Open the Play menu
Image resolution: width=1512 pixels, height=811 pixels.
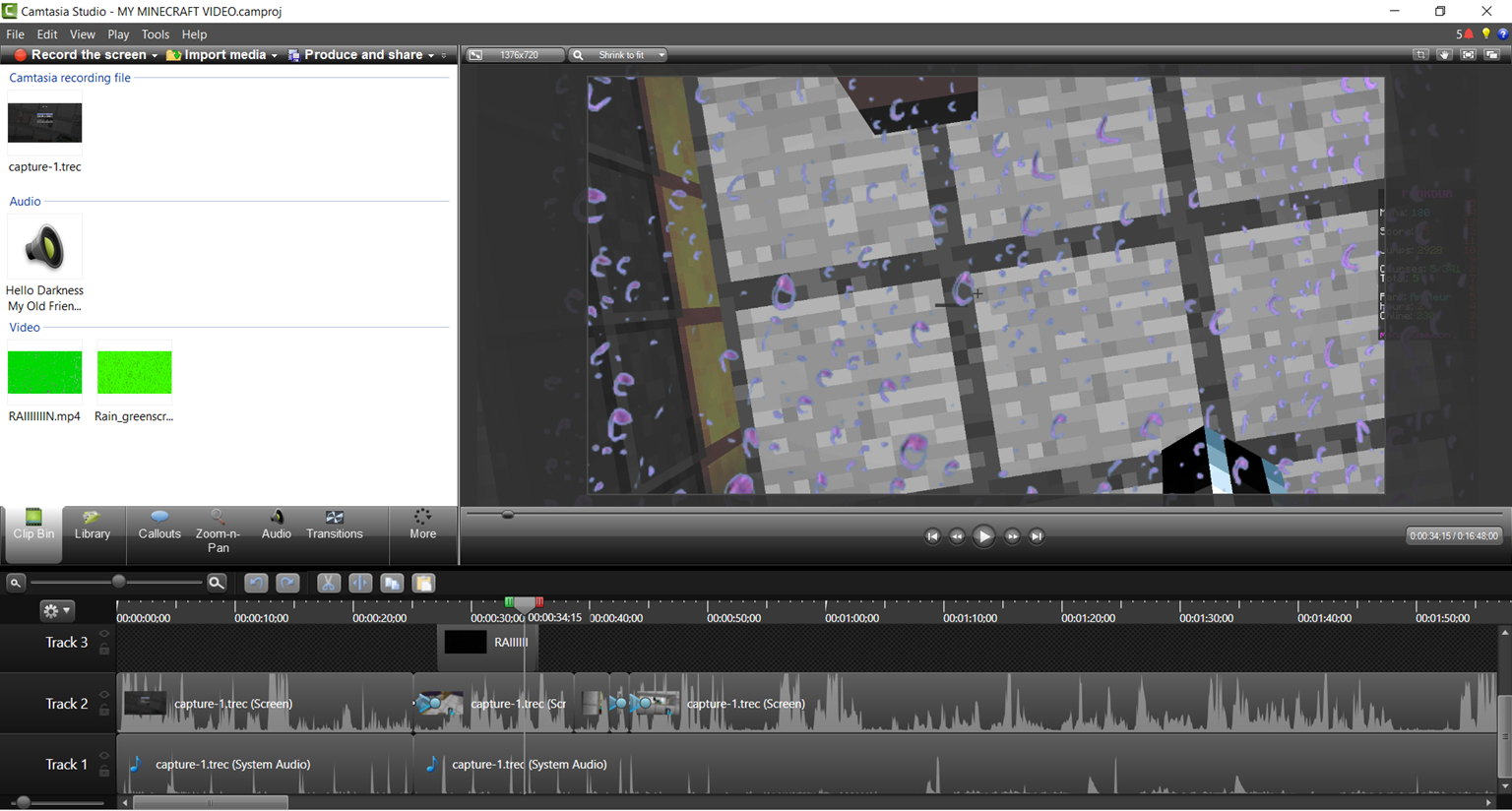point(118,34)
